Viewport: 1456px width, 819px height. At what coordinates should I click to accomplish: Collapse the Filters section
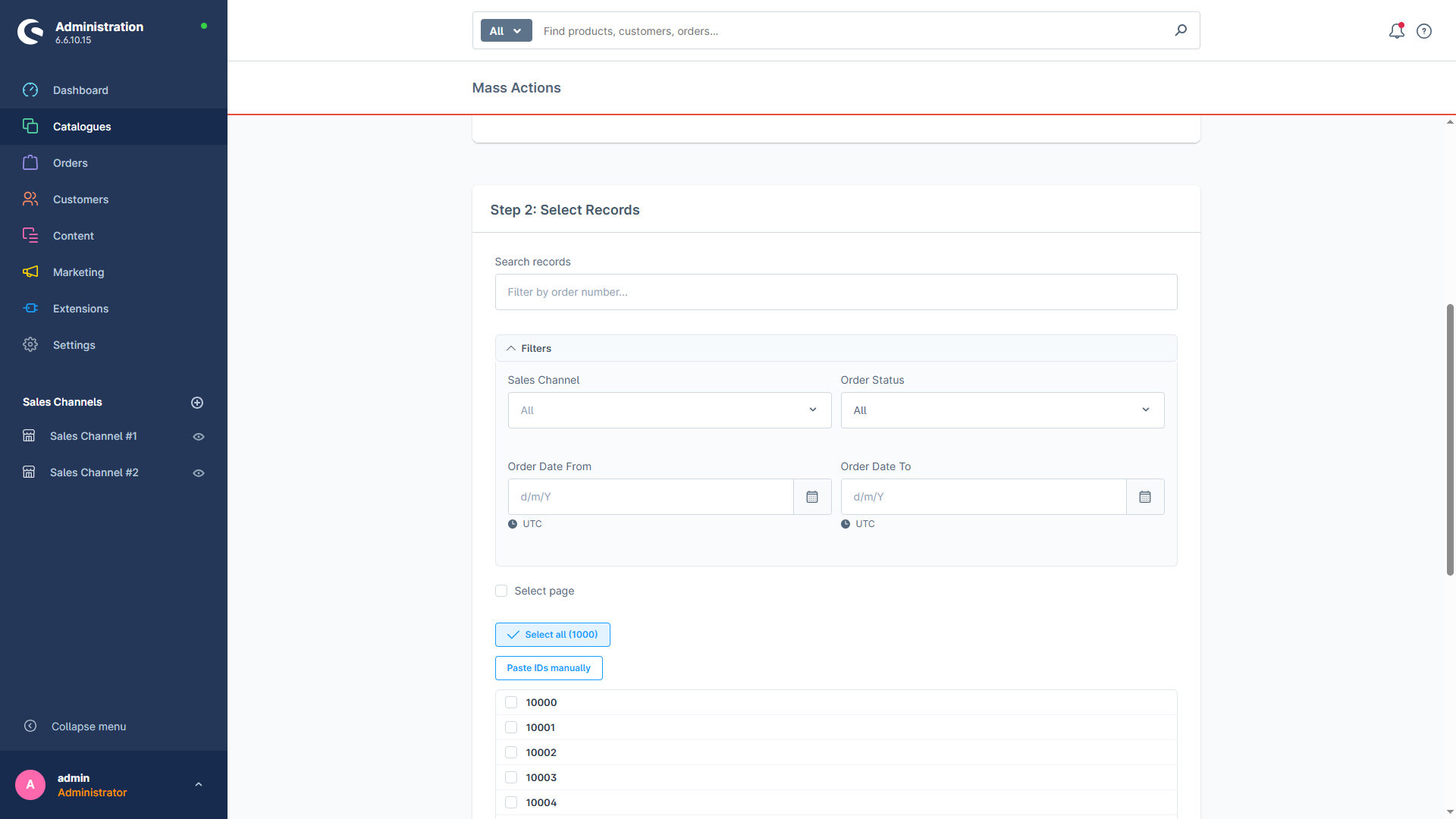(836, 348)
